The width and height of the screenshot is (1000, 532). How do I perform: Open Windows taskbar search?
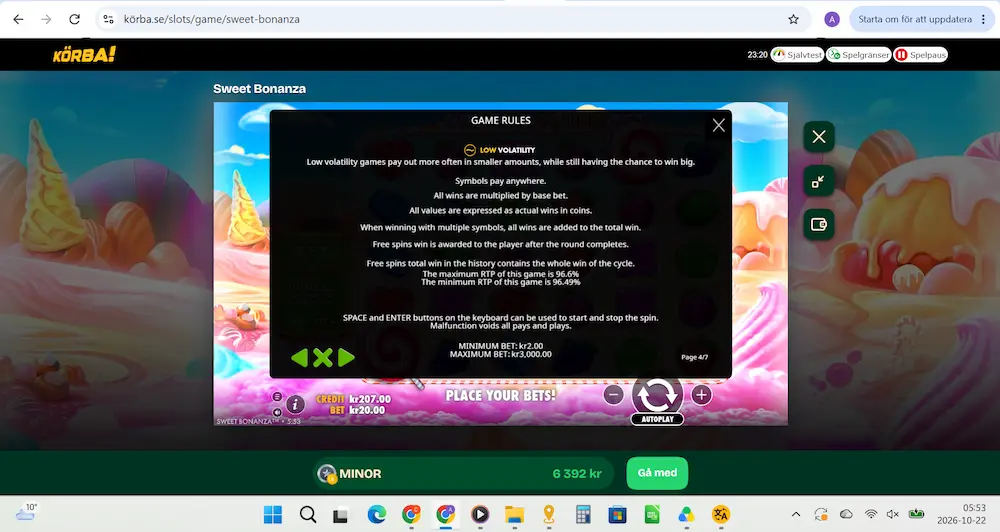[308, 514]
